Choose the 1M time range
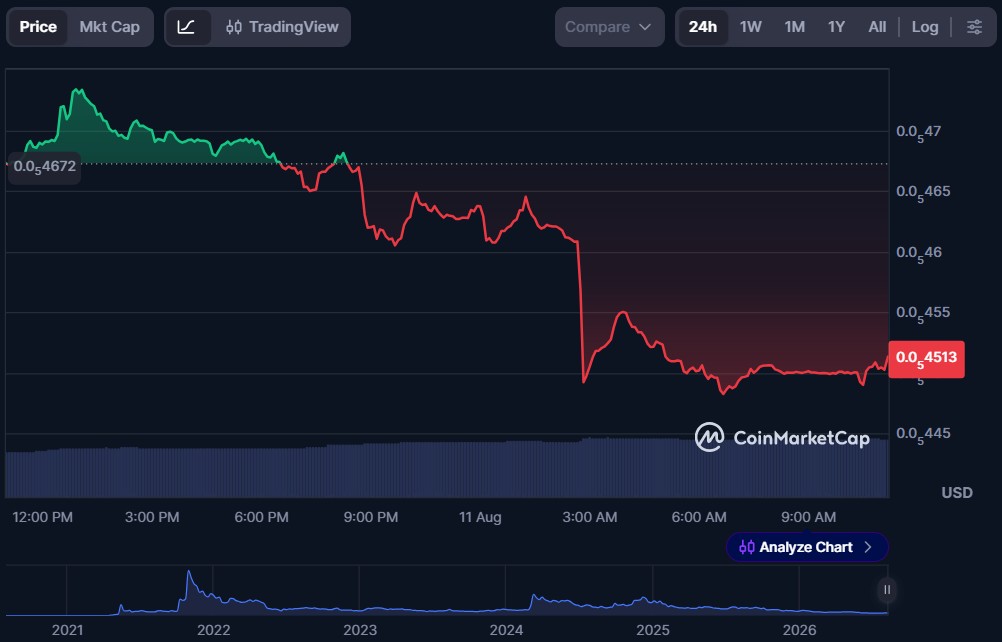 pos(794,27)
